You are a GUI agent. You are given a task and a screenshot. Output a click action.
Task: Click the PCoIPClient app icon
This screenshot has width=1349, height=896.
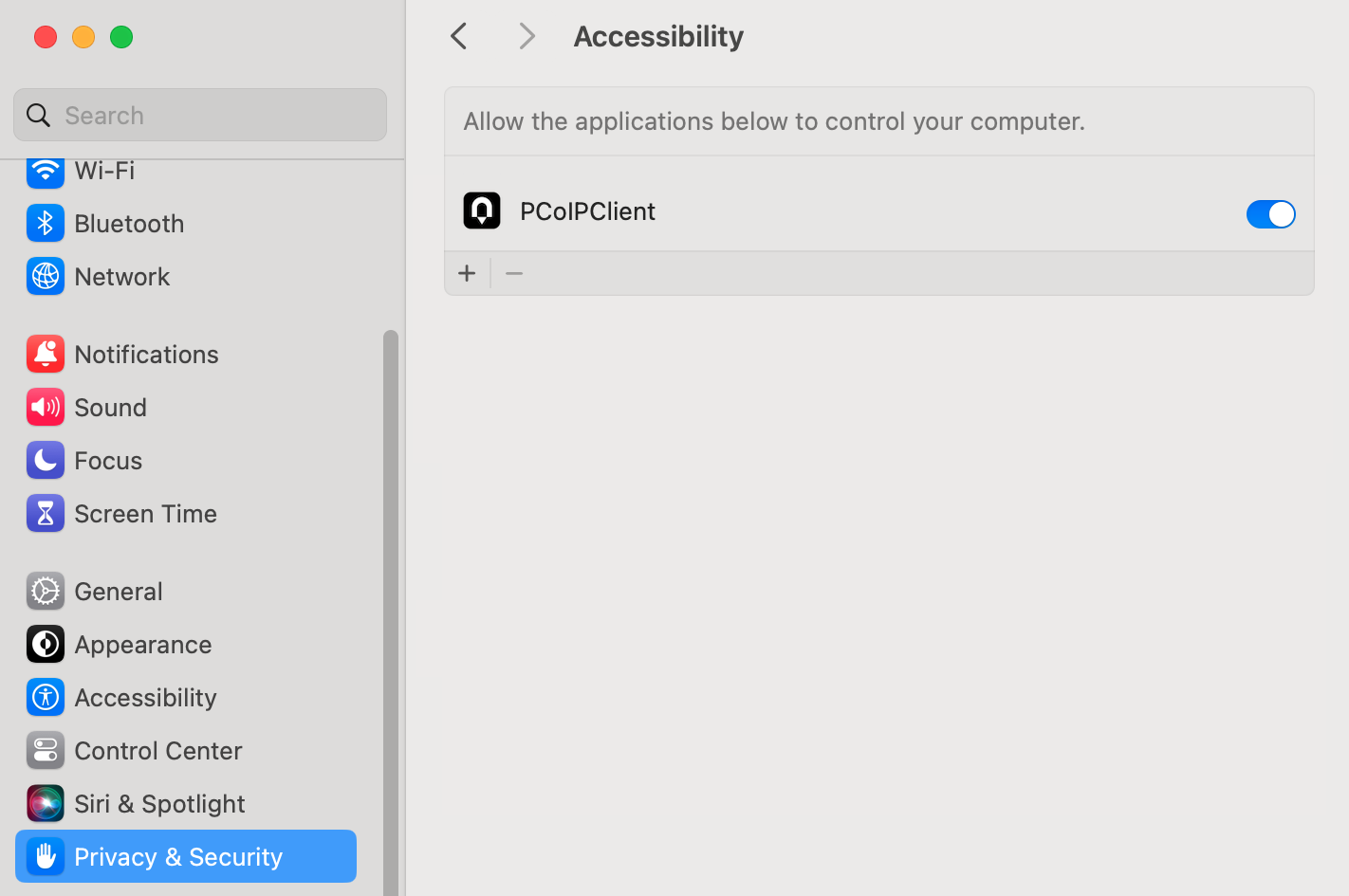tap(482, 210)
